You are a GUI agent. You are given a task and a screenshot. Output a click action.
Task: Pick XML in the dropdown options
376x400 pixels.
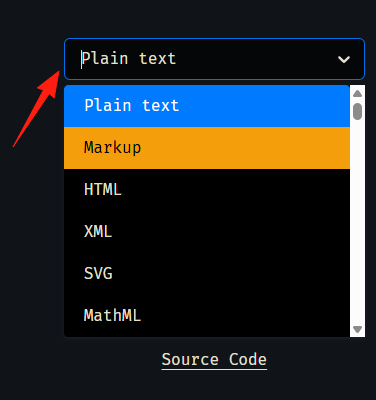point(207,232)
